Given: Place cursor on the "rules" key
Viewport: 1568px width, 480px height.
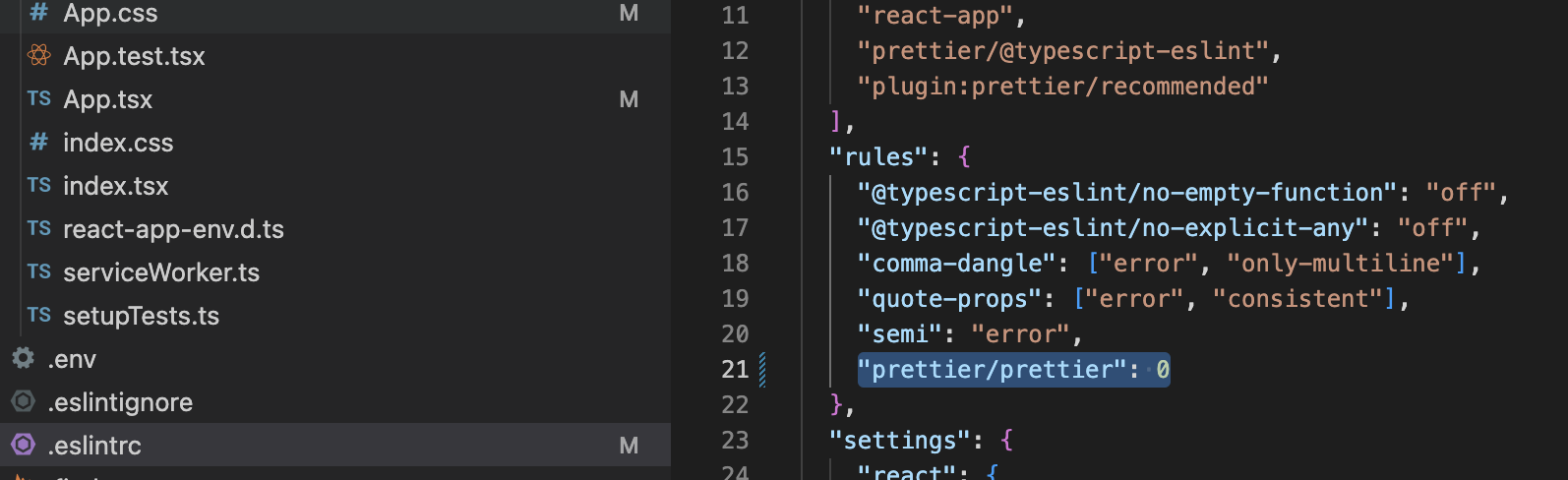Looking at the screenshot, I should (877, 157).
